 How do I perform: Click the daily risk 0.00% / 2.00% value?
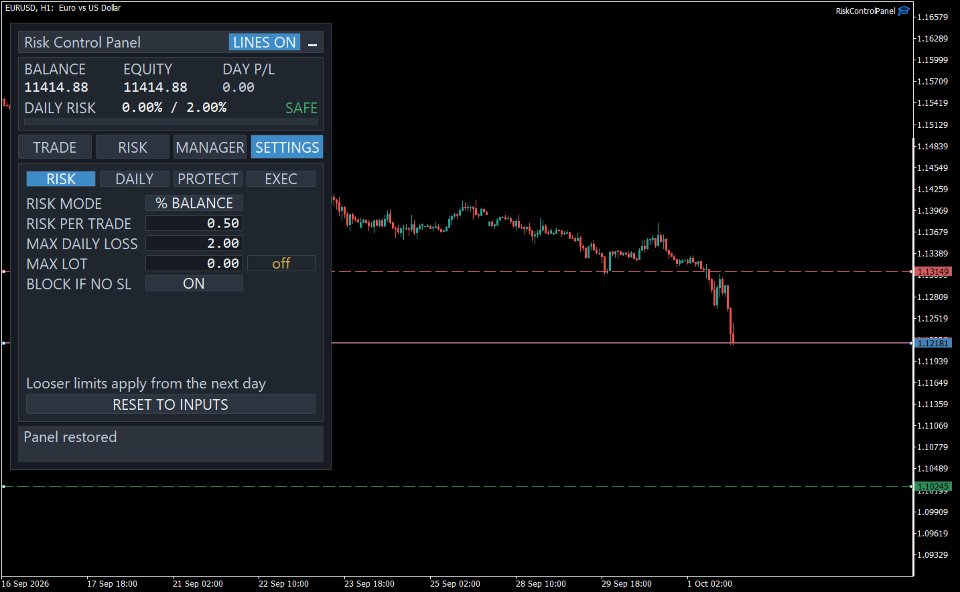[x=174, y=108]
